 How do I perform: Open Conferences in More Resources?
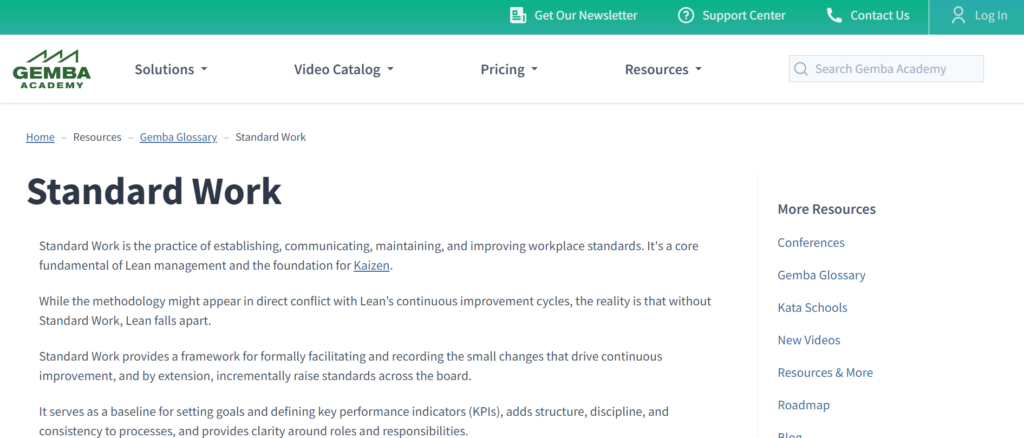(811, 243)
